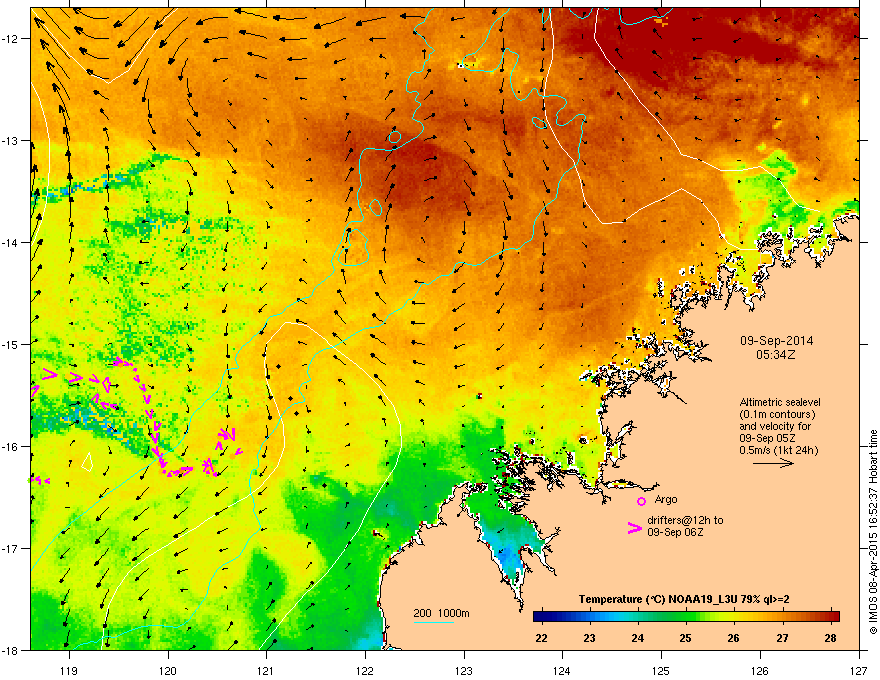
Task: Click colorbar tick label 27
Action: coord(782,638)
